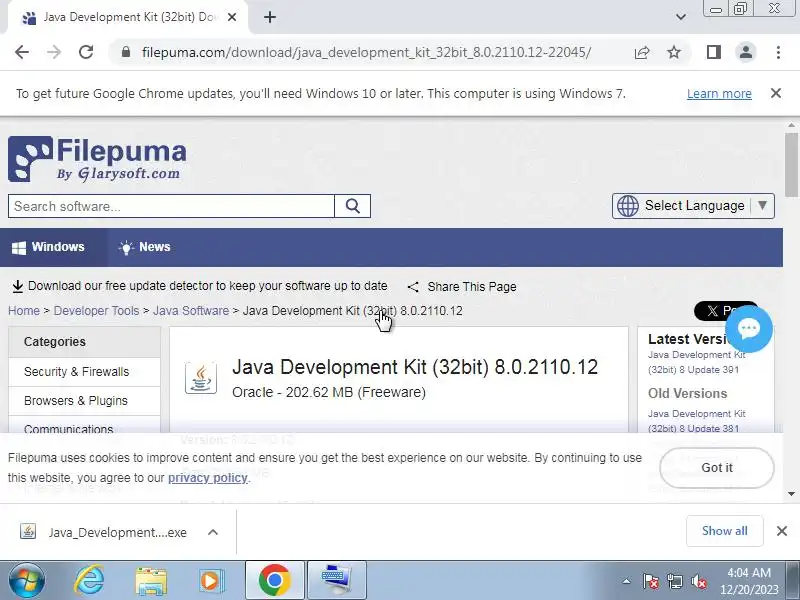Open the Chrome three-dot menu
Screen dimensions: 800x600
coord(778,52)
